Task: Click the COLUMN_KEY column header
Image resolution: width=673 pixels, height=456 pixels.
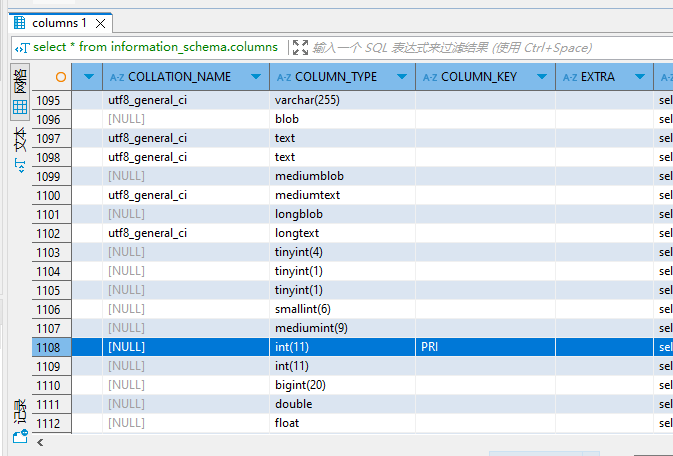Action: 485,77
